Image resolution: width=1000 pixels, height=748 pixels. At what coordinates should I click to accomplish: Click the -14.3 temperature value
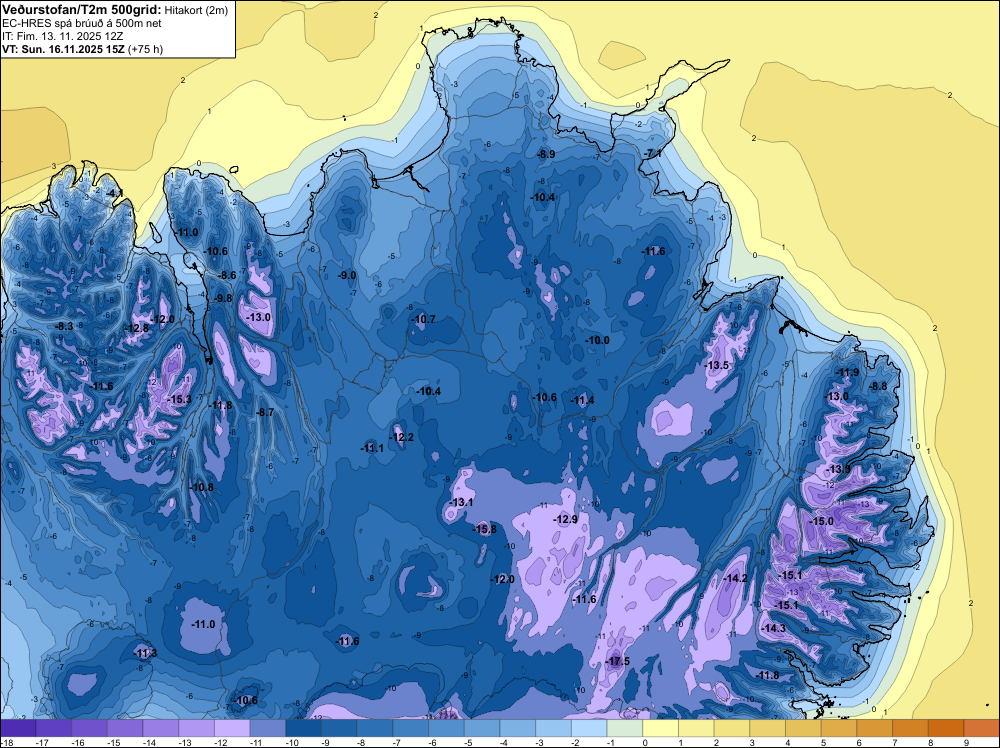coord(774,628)
